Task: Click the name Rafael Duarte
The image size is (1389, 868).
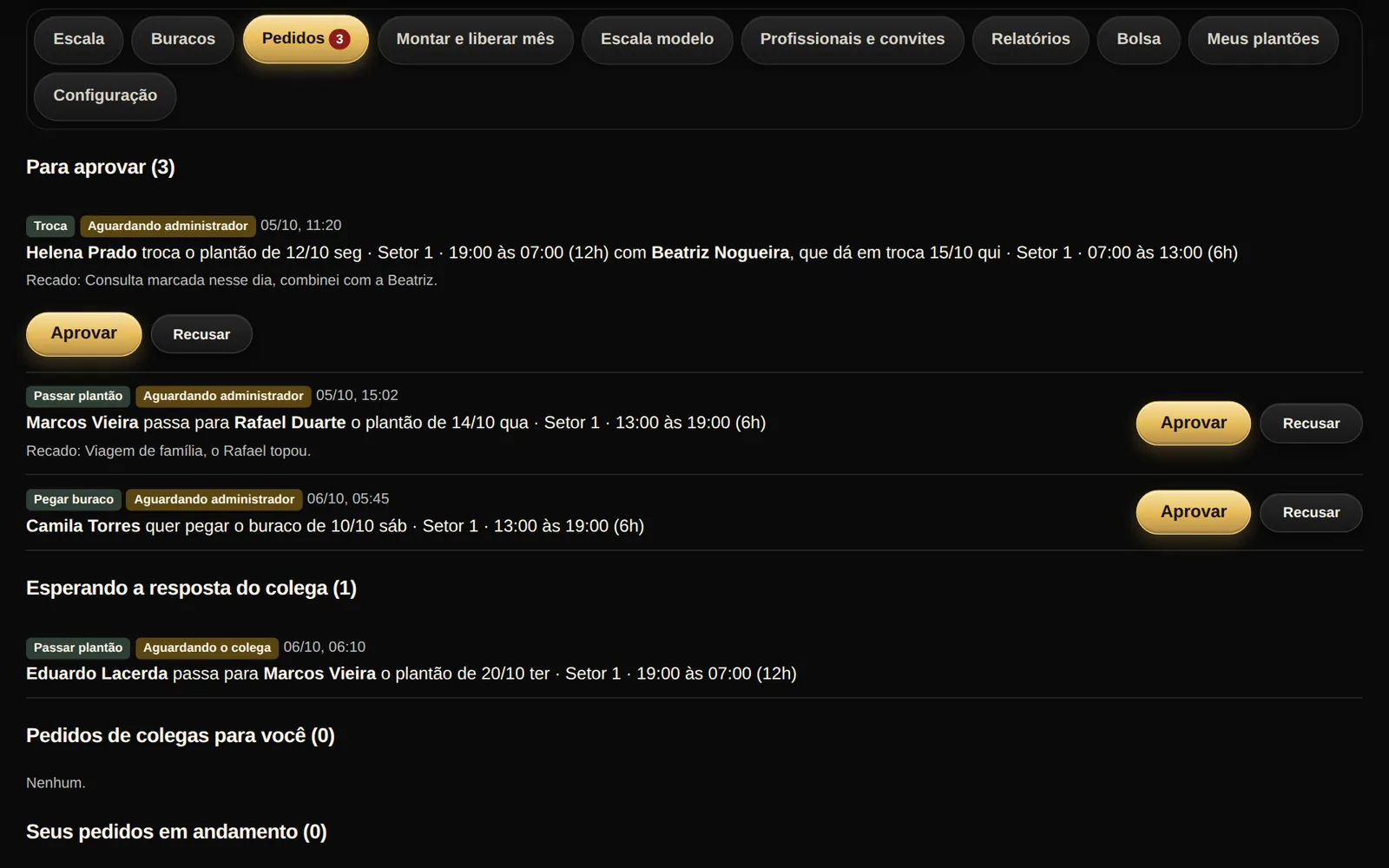Action: click(x=290, y=423)
